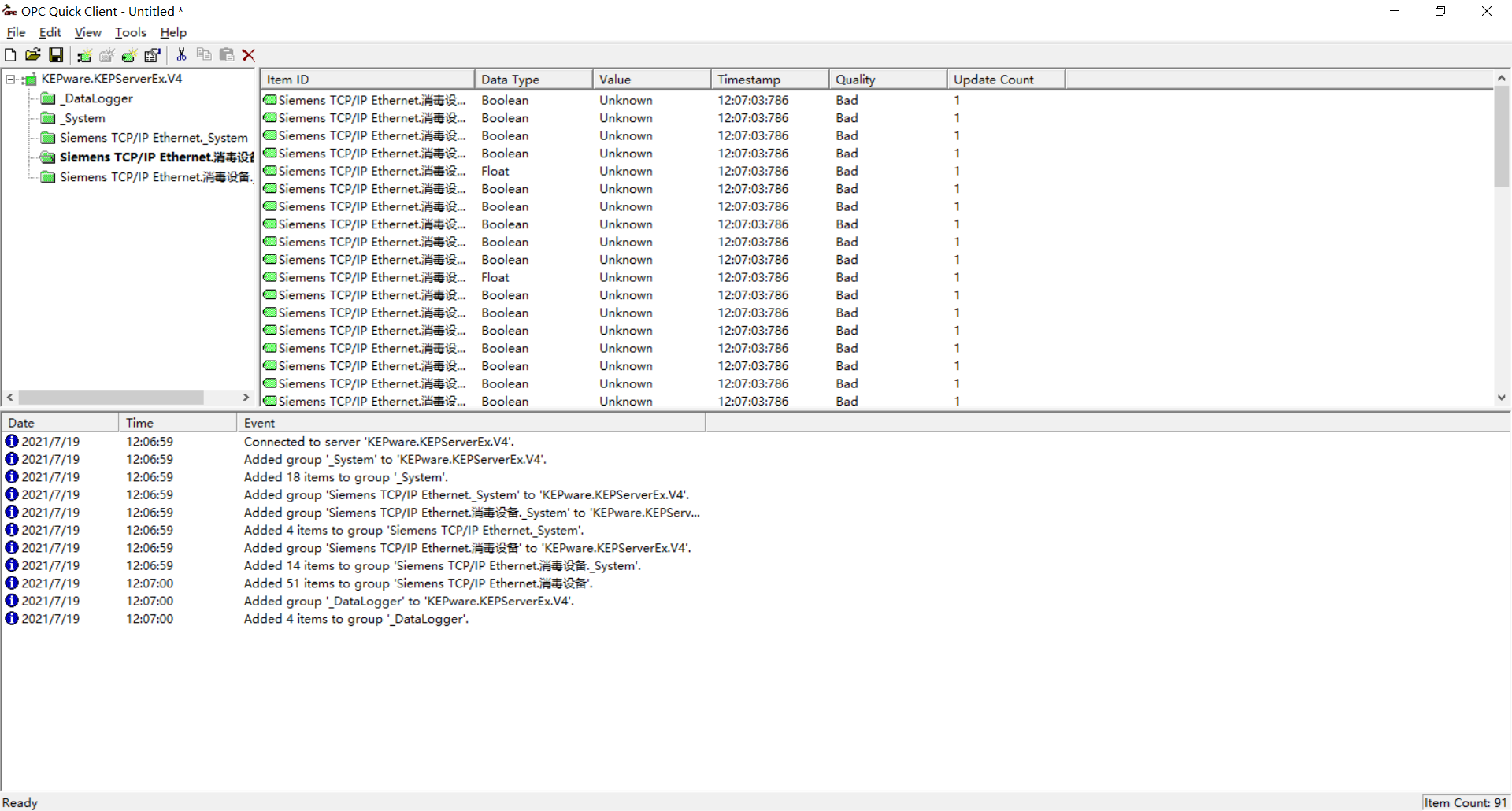Select the first Float item row
1512x811 pixels.
point(370,171)
